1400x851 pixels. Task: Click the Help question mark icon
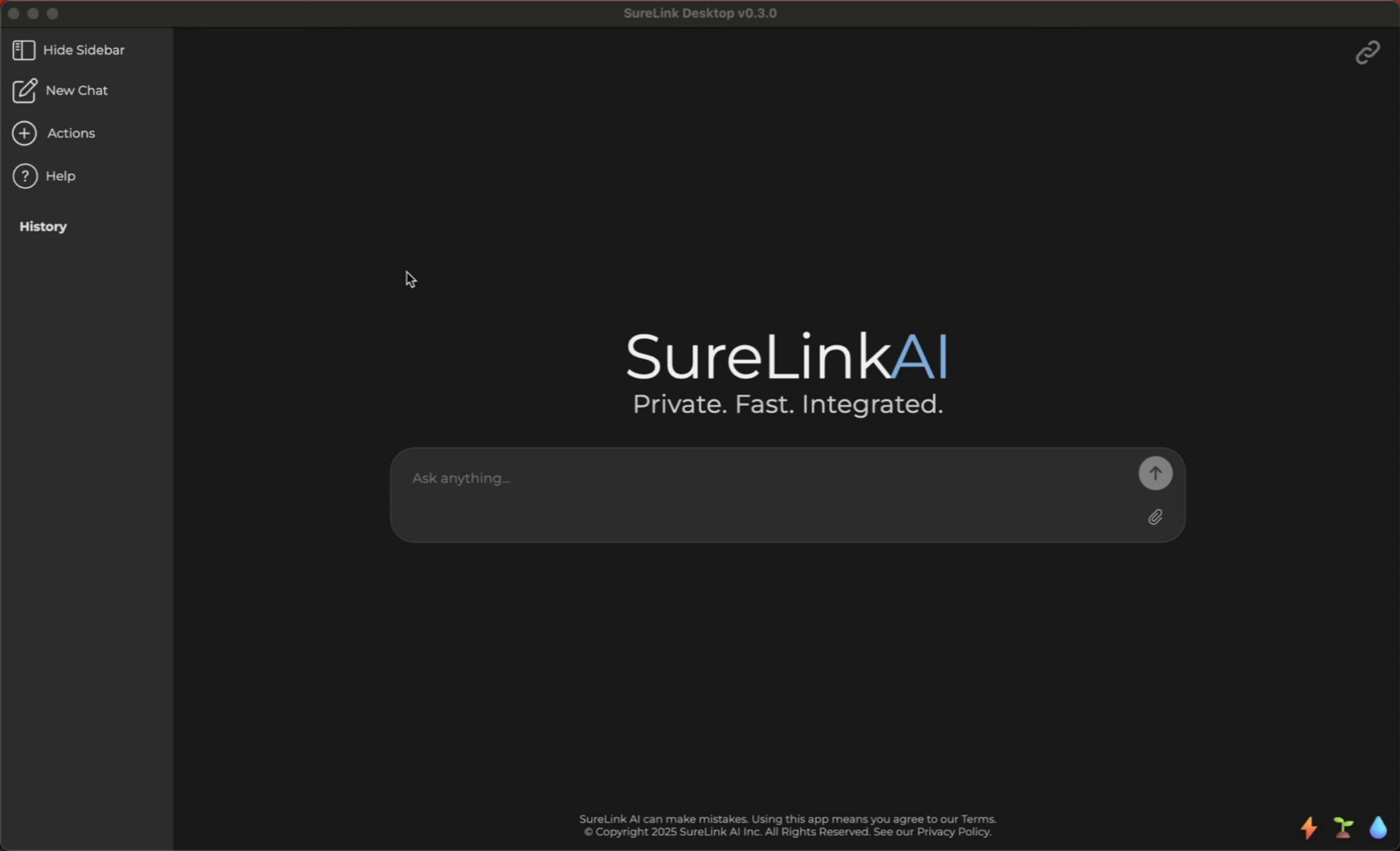pos(25,176)
